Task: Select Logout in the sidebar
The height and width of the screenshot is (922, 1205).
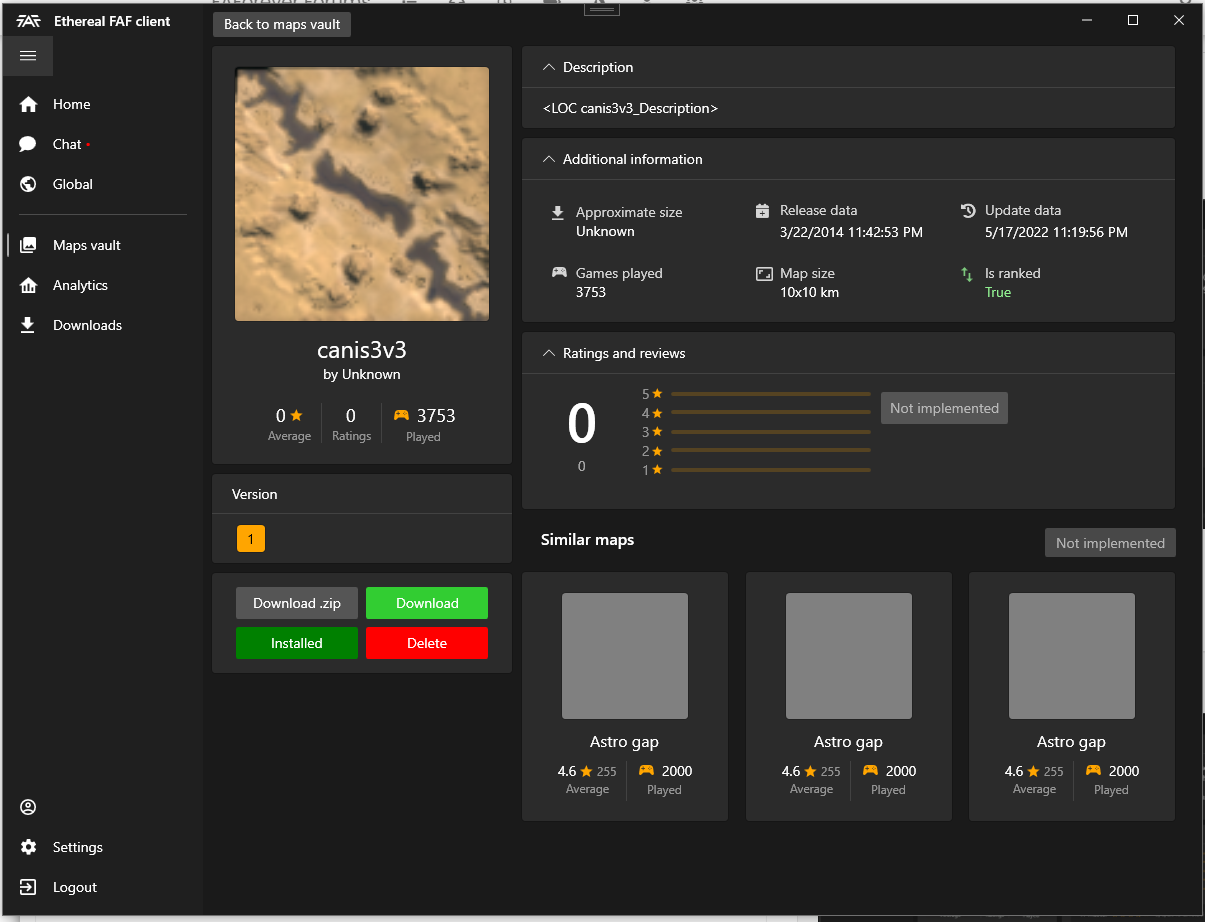Action: coord(102,887)
